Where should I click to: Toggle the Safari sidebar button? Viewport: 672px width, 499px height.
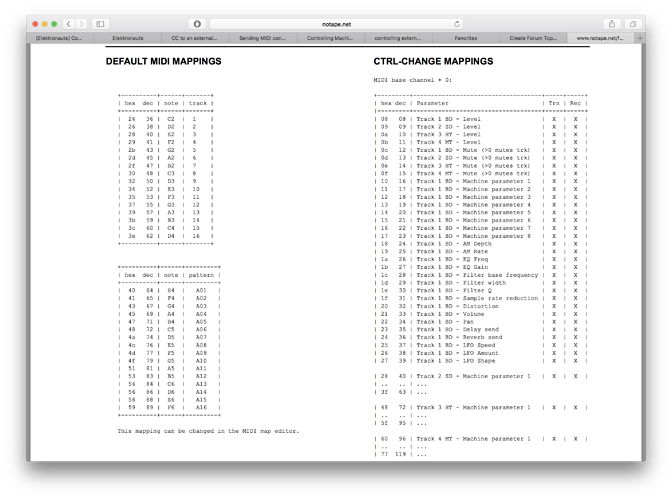click(x=100, y=24)
